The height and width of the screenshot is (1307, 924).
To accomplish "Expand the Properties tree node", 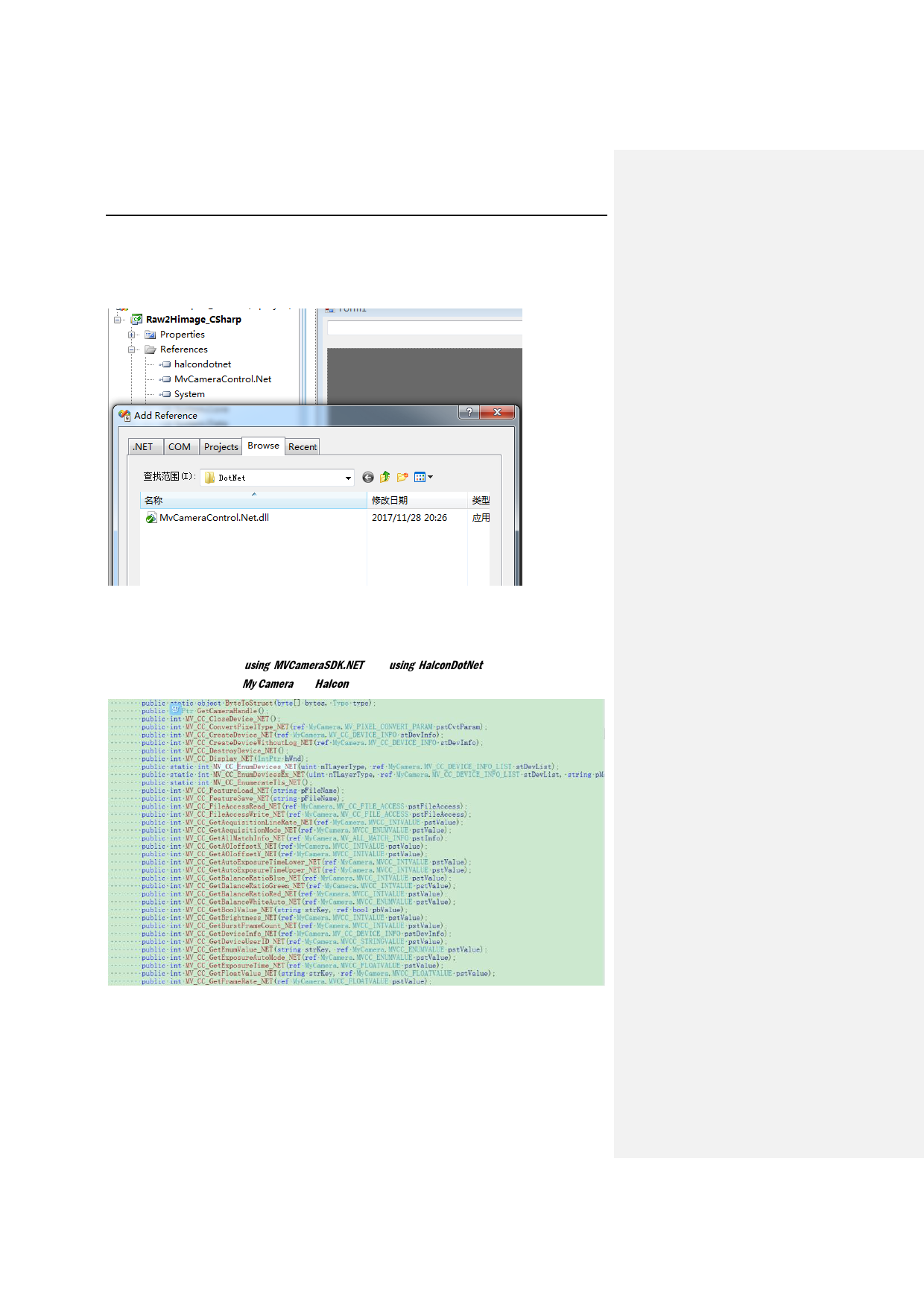I will pyautogui.click(x=132, y=335).
